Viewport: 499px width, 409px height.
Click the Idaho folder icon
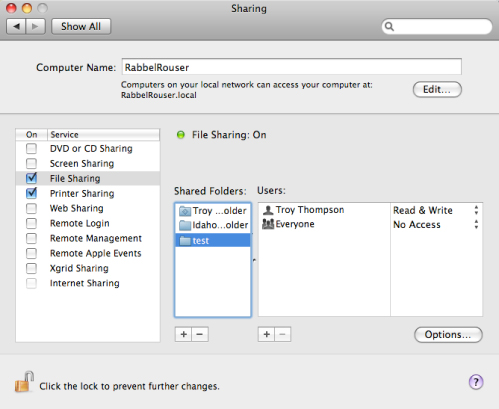click(x=185, y=225)
